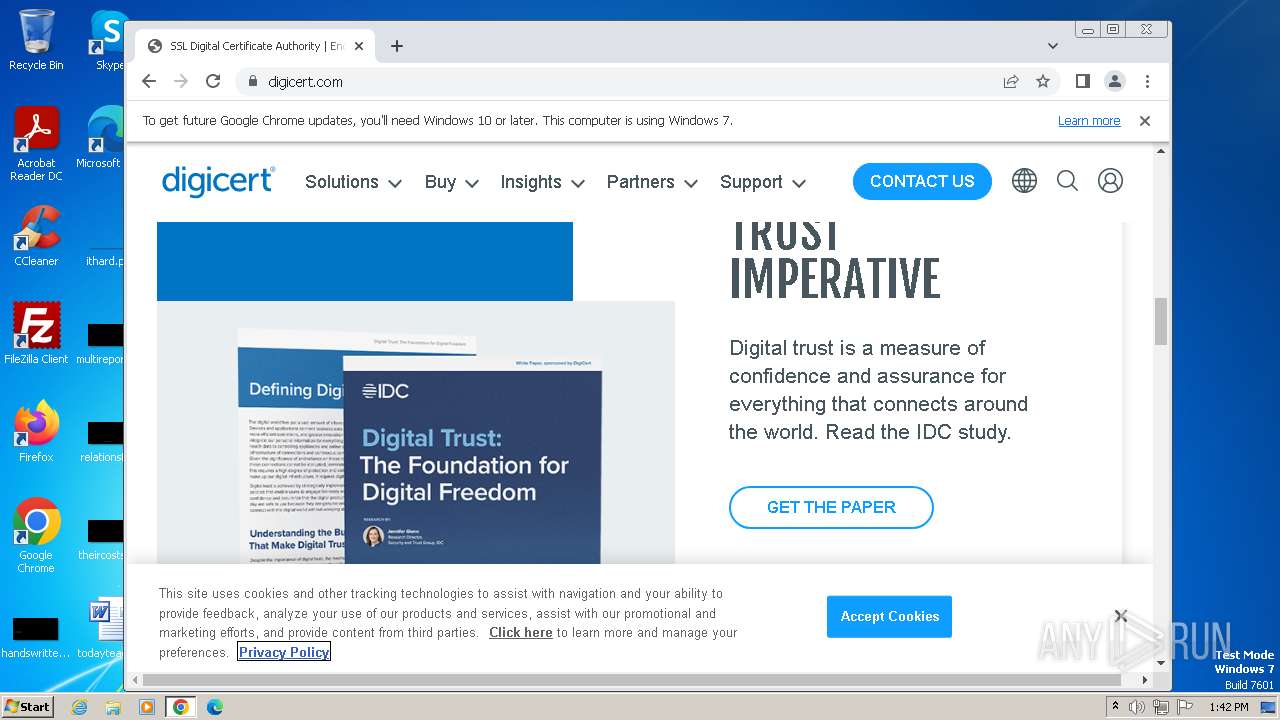Open language selector globe icon

pyautogui.click(x=1024, y=181)
